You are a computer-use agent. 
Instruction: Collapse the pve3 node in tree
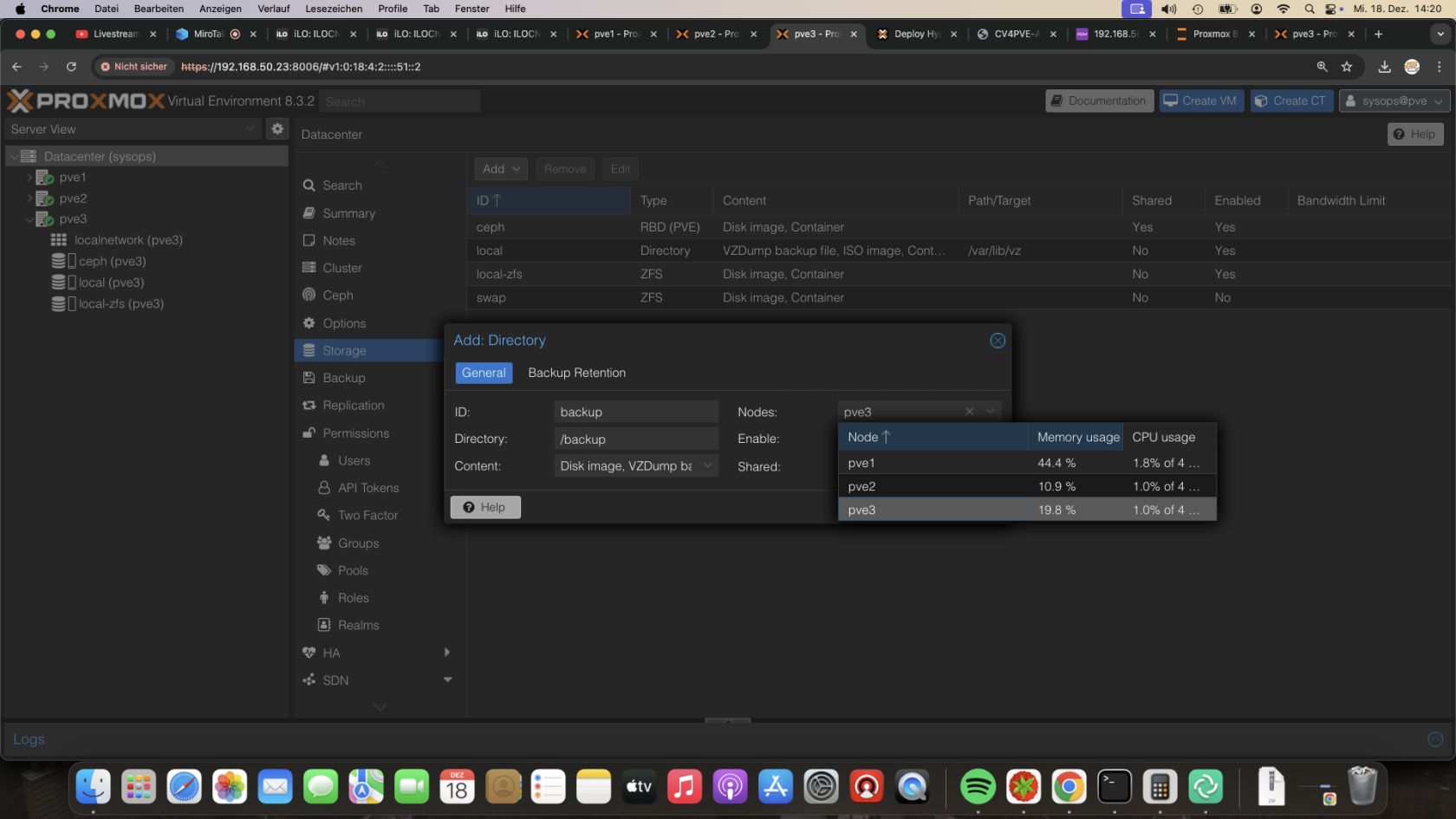[x=29, y=219]
